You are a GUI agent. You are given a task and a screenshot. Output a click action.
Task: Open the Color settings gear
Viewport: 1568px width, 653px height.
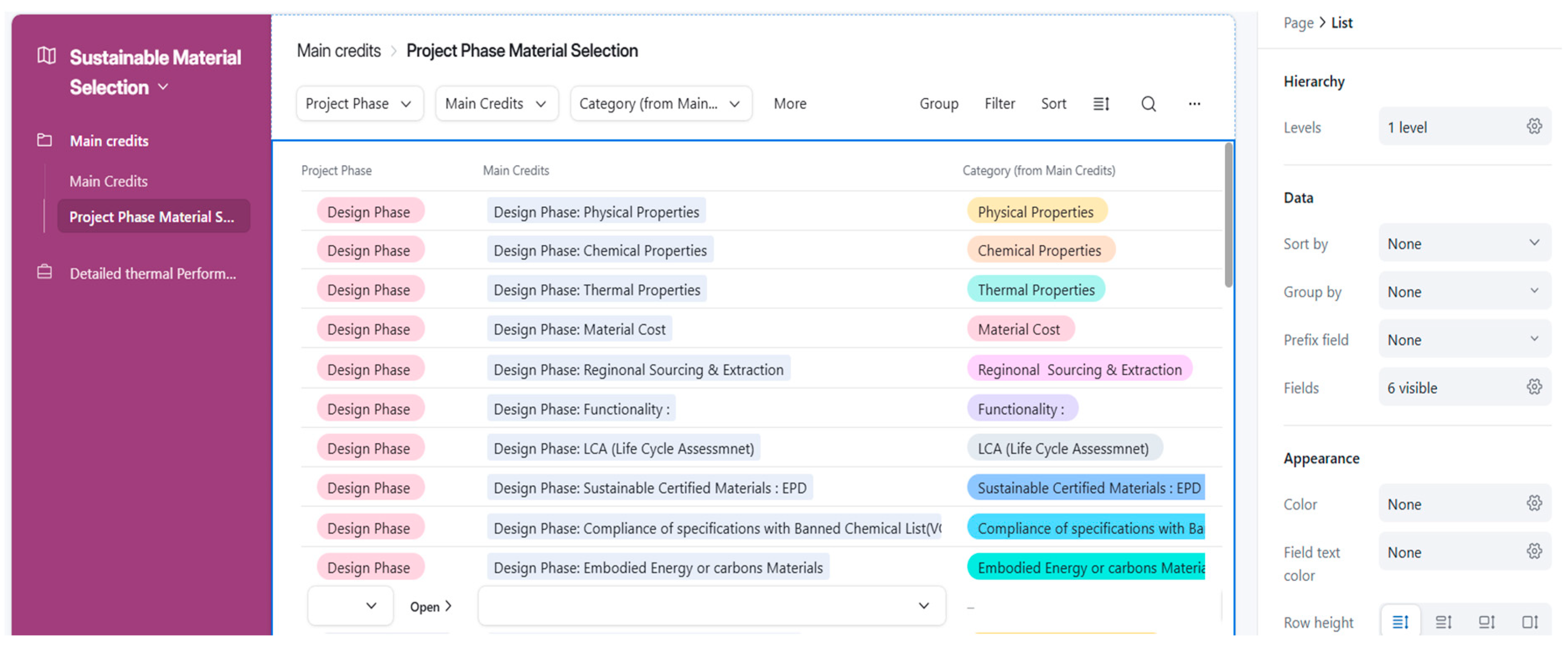pyautogui.click(x=1534, y=503)
